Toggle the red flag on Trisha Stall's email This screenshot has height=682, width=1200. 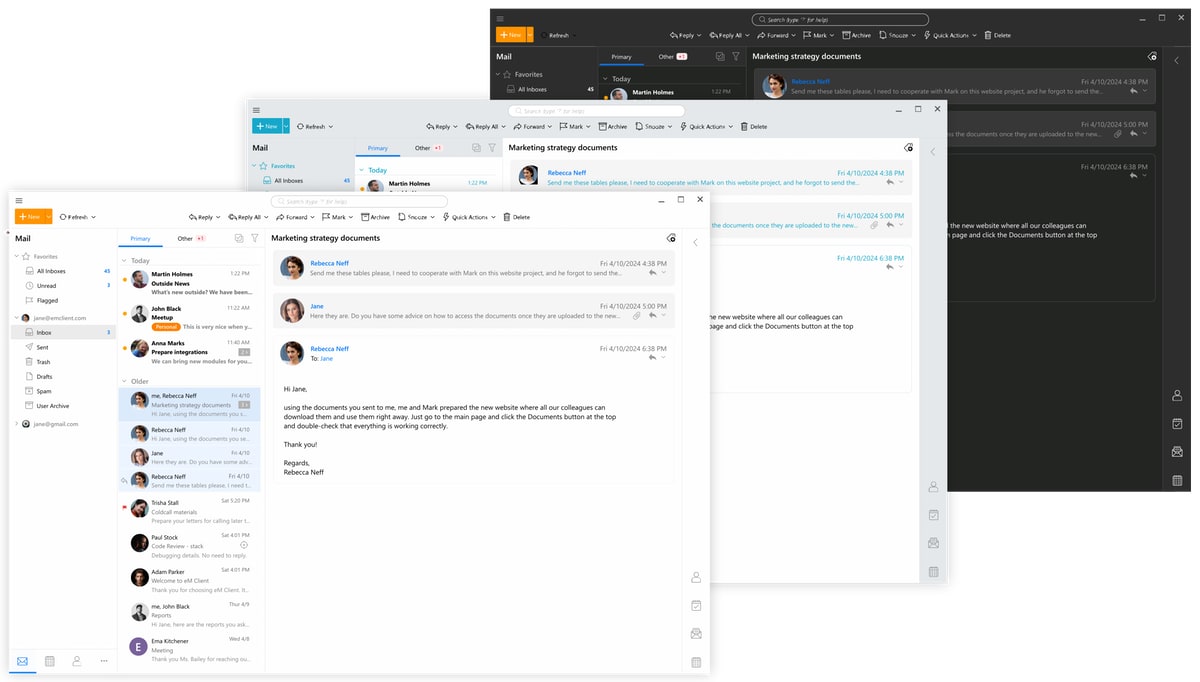[124, 507]
